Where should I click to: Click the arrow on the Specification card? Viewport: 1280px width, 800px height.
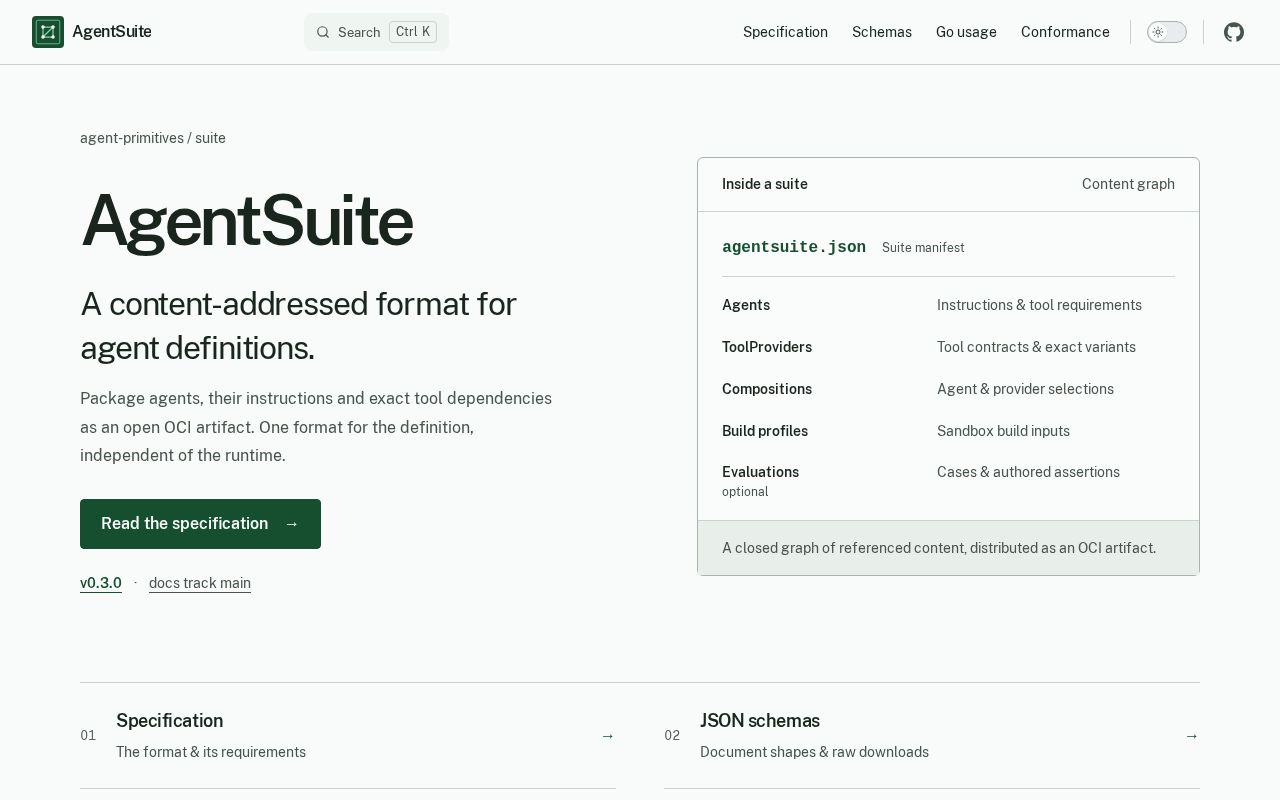[607, 736]
